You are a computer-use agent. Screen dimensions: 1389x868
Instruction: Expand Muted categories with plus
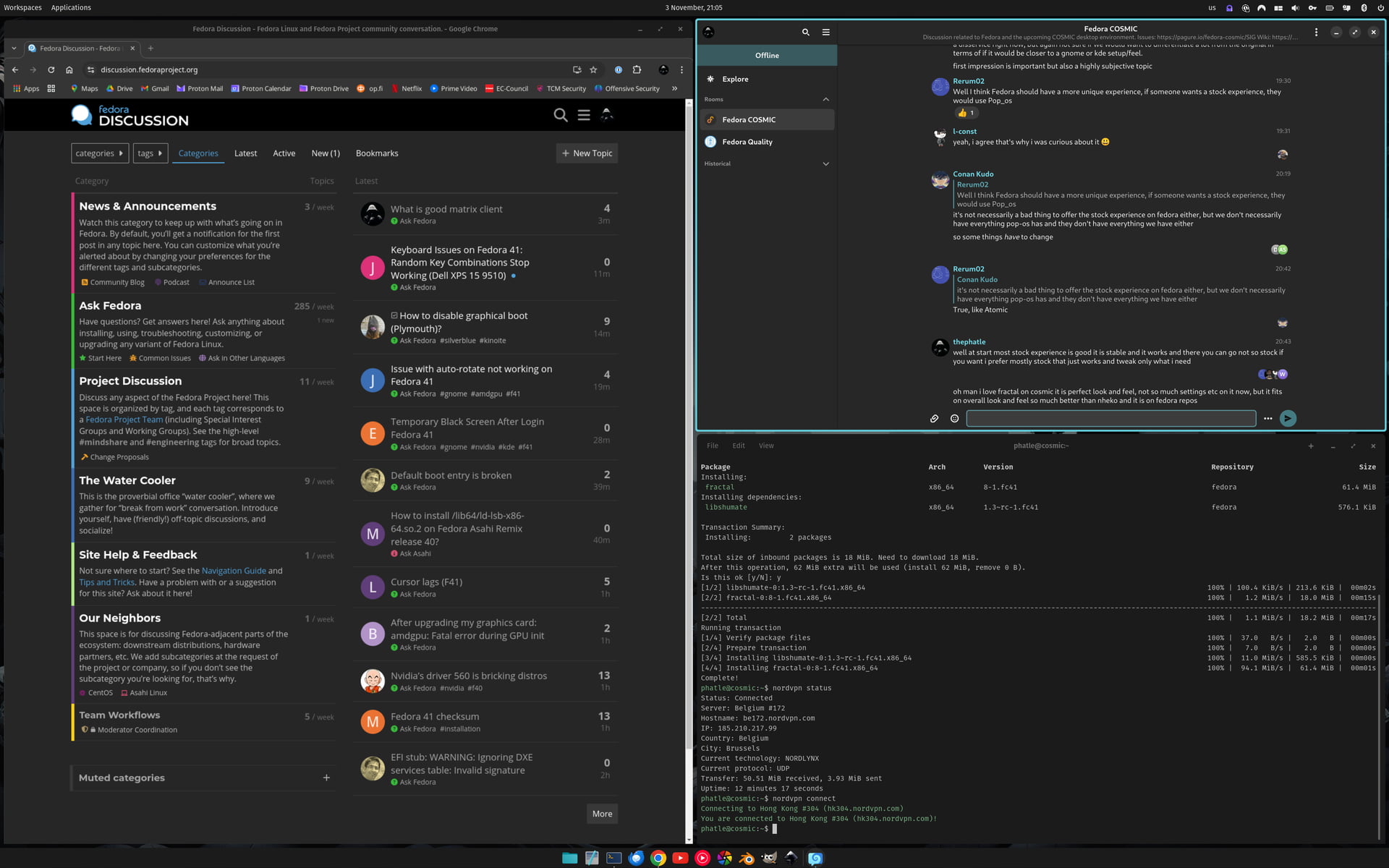[x=326, y=778]
